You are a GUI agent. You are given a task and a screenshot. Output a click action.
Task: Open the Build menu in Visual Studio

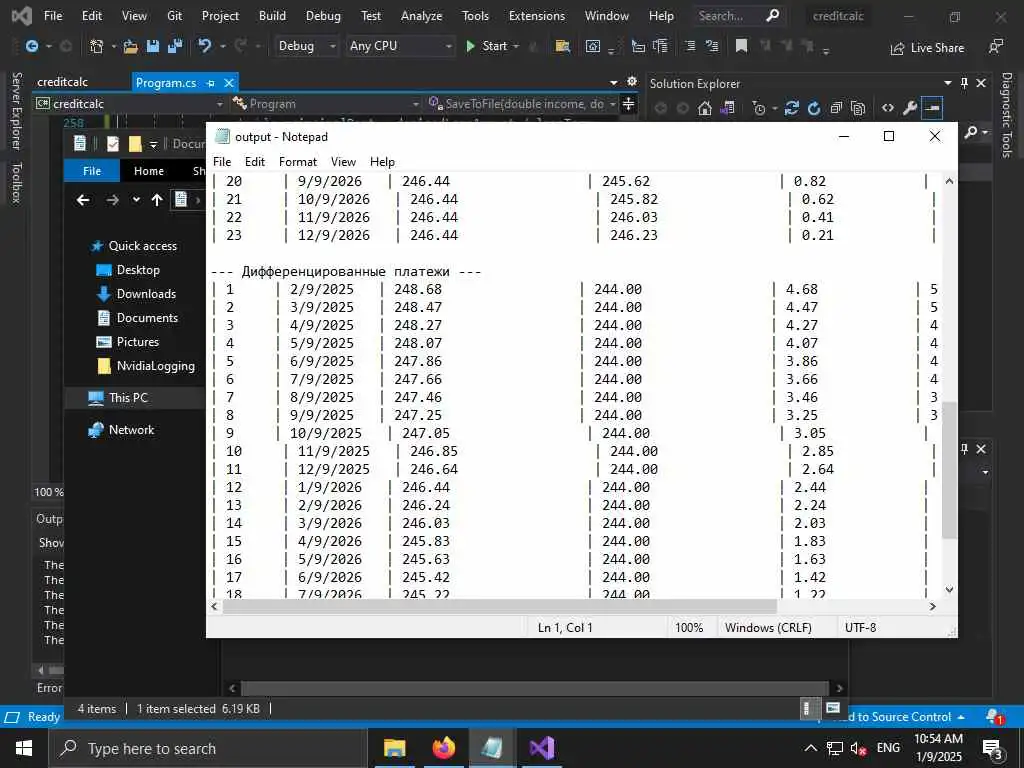click(272, 16)
